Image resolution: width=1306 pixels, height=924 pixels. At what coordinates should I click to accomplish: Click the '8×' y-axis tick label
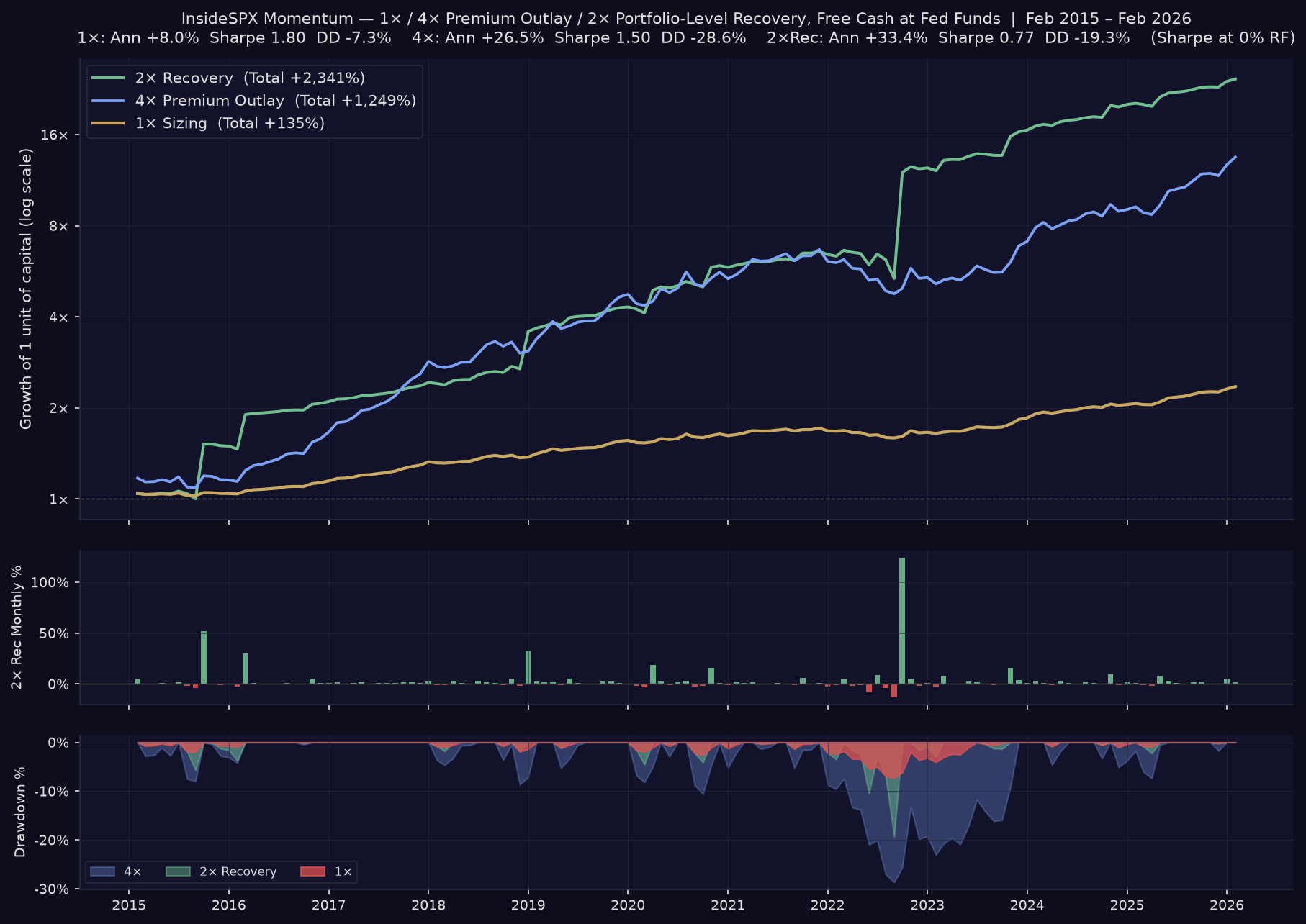pyautogui.click(x=59, y=226)
